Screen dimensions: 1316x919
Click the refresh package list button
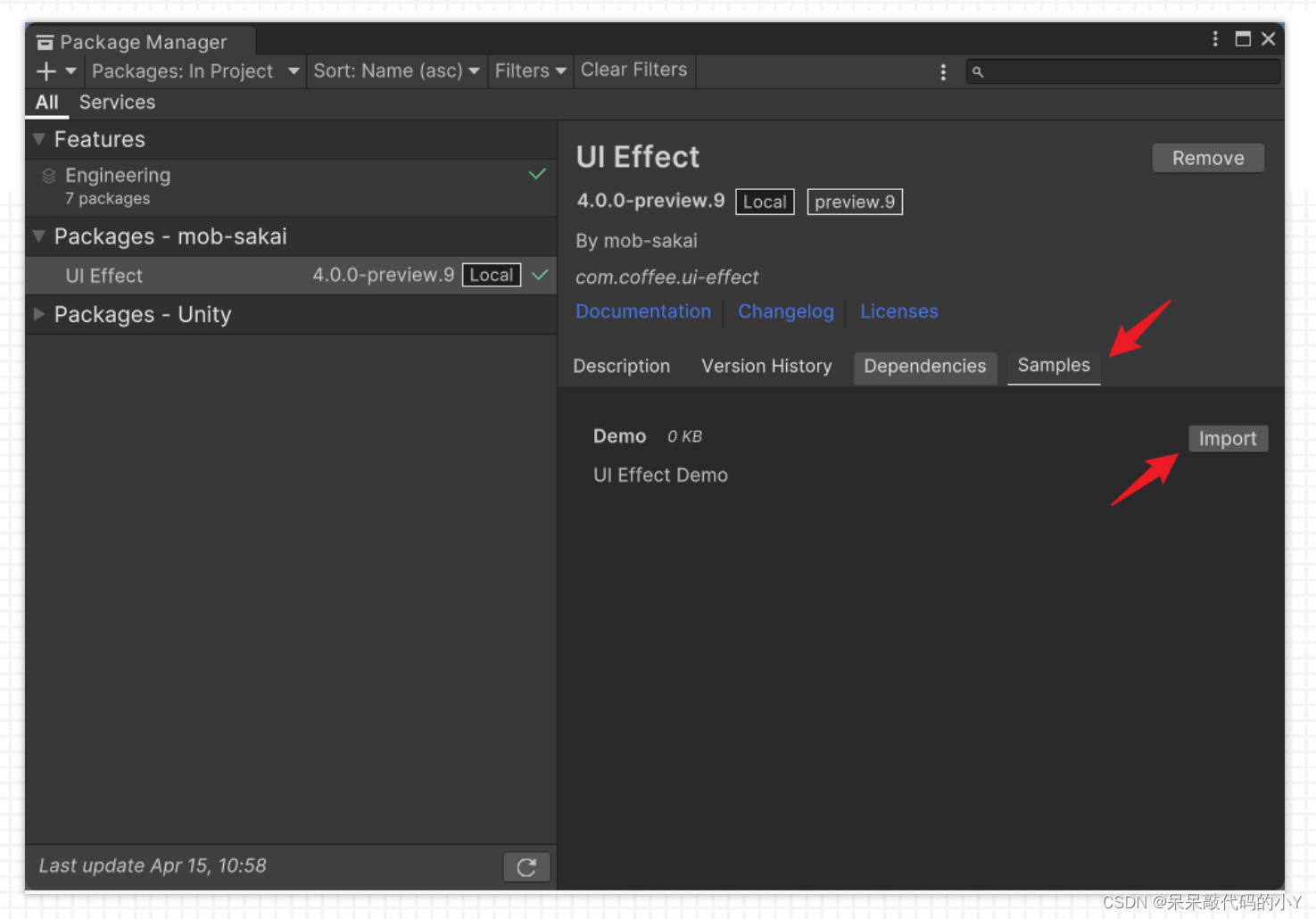526,867
